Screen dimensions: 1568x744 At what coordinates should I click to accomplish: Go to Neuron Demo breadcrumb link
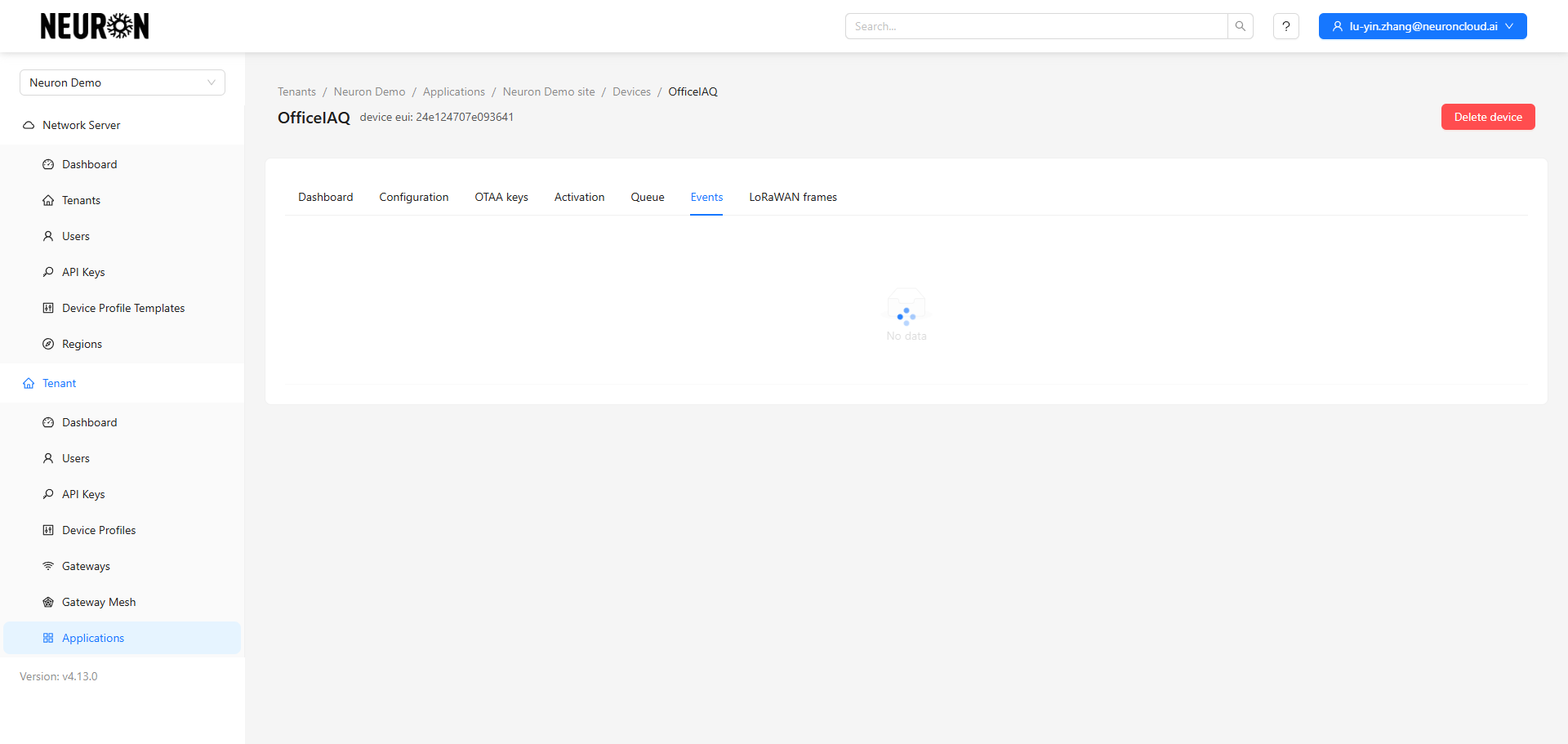click(x=369, y=91)
